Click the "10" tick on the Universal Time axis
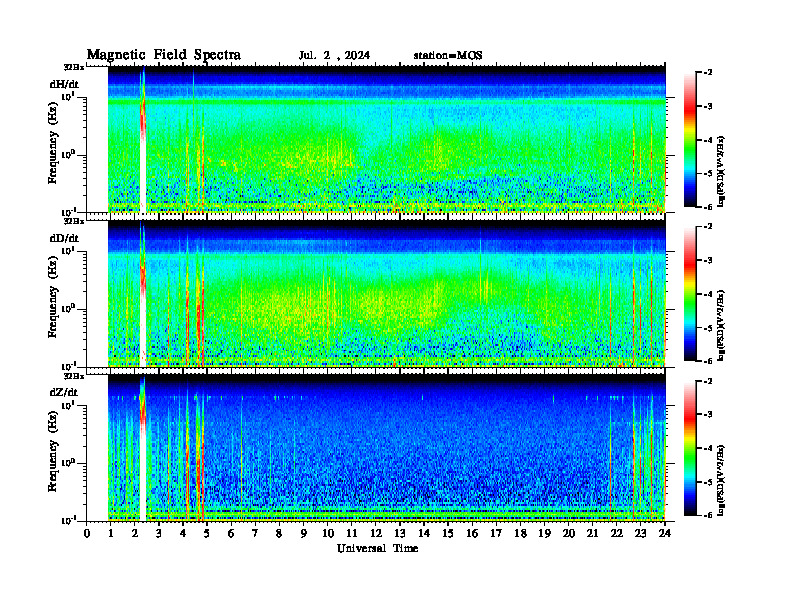 click(328, 534)
